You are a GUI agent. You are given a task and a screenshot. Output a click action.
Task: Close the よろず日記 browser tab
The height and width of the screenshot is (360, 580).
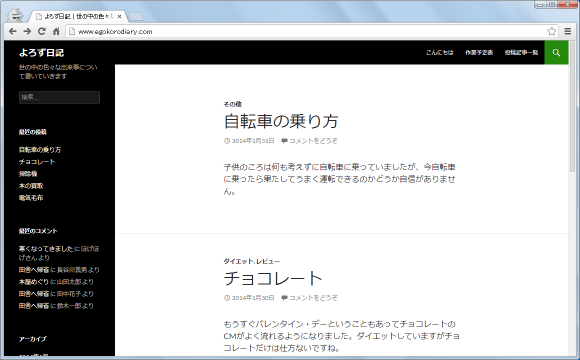pyautogui.click(x=119, y=16)
